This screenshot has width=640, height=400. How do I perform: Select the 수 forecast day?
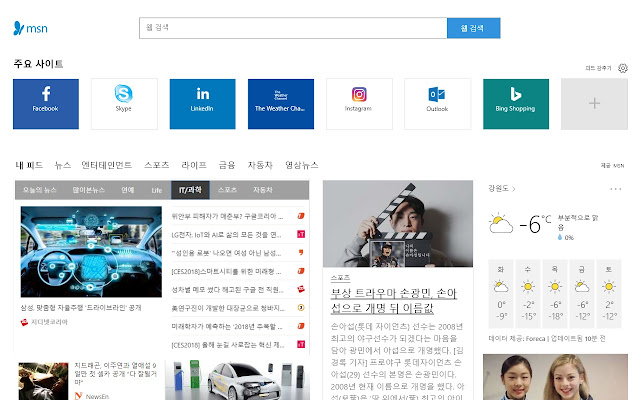tap(528, 293)
